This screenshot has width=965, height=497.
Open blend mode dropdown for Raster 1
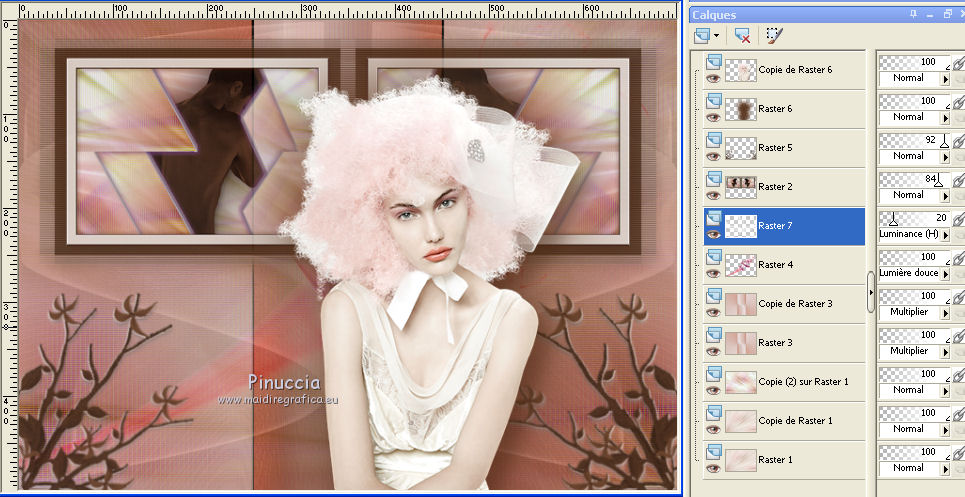click(x=945, y=469)
